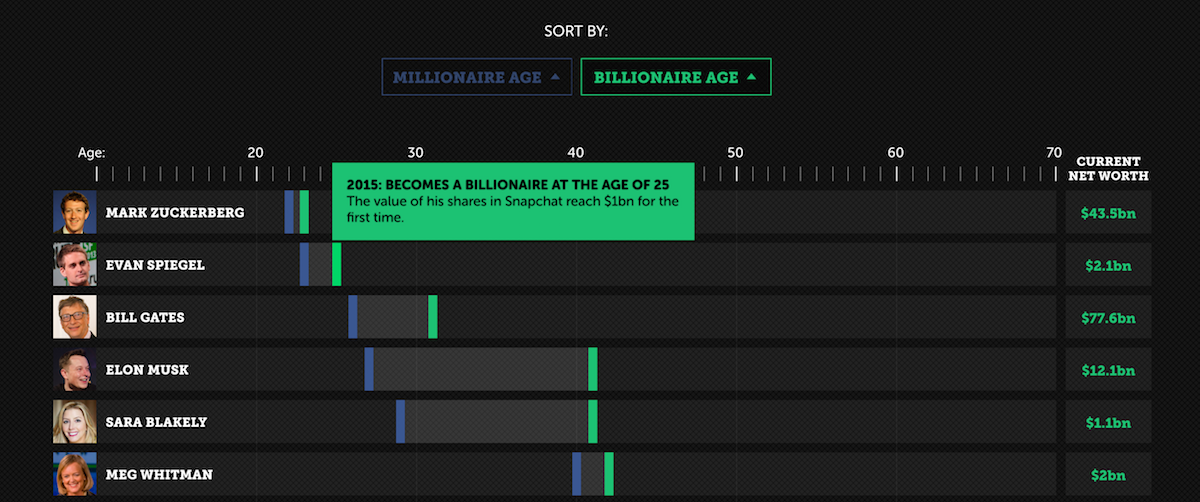The image size is (1200, 502).
Task: Click Meg Whitman's profile photo
Action: point(75,475)
